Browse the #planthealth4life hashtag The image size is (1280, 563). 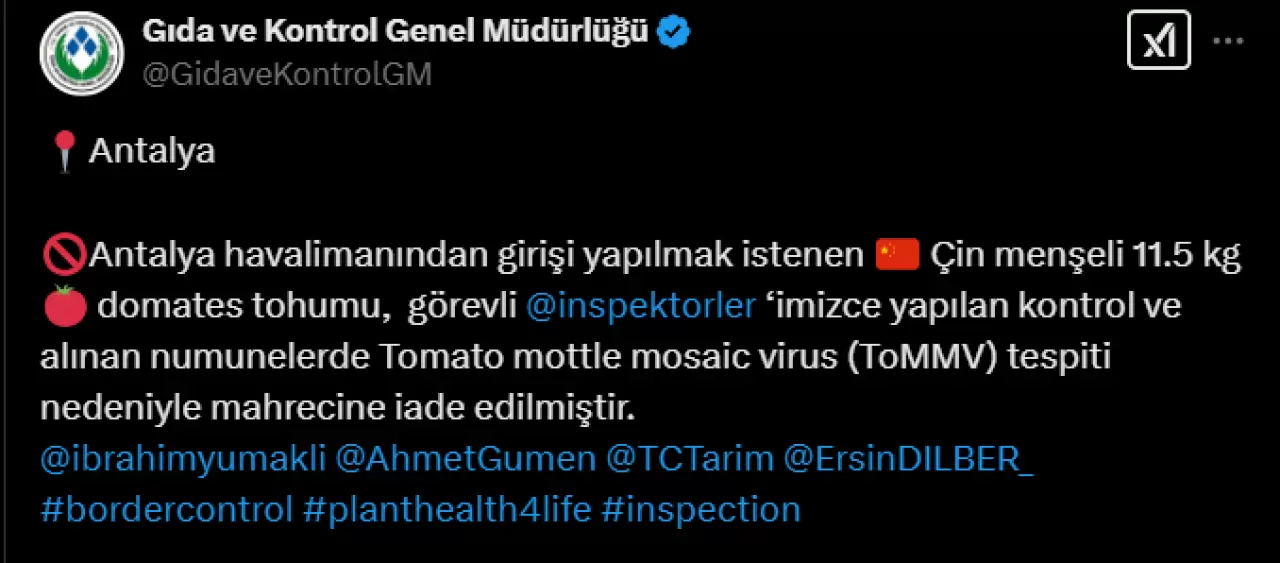tap(446, 509)
